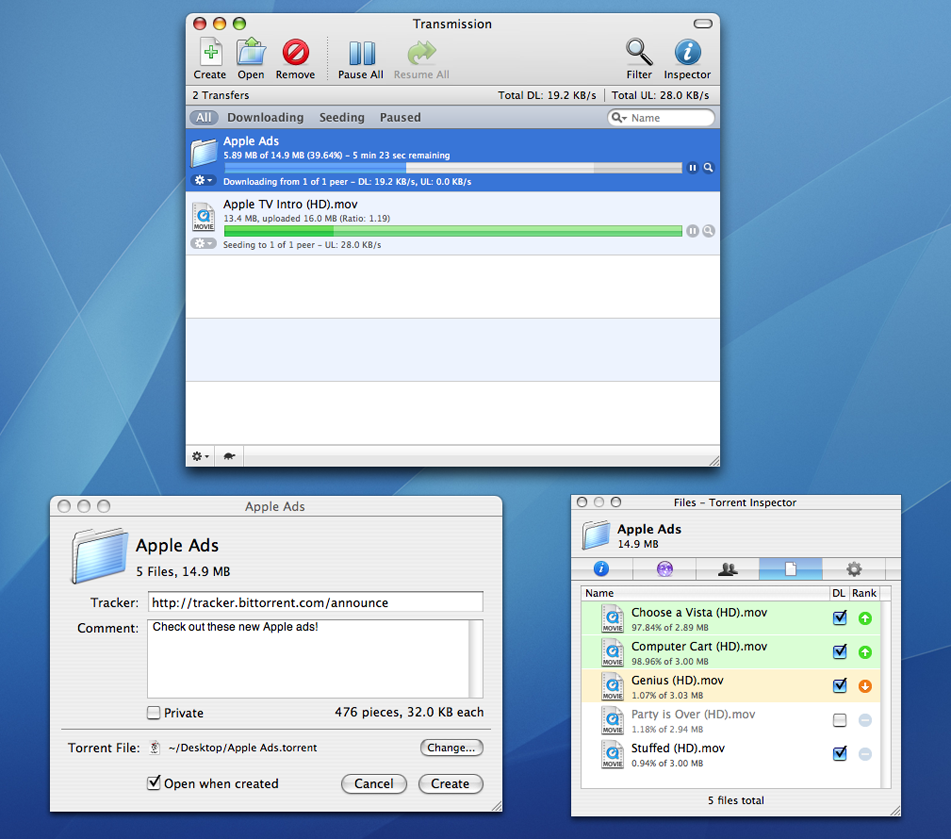Screen dimensions: 951x839
Task: Show only Seeding transfers
Action: point(342,117)
